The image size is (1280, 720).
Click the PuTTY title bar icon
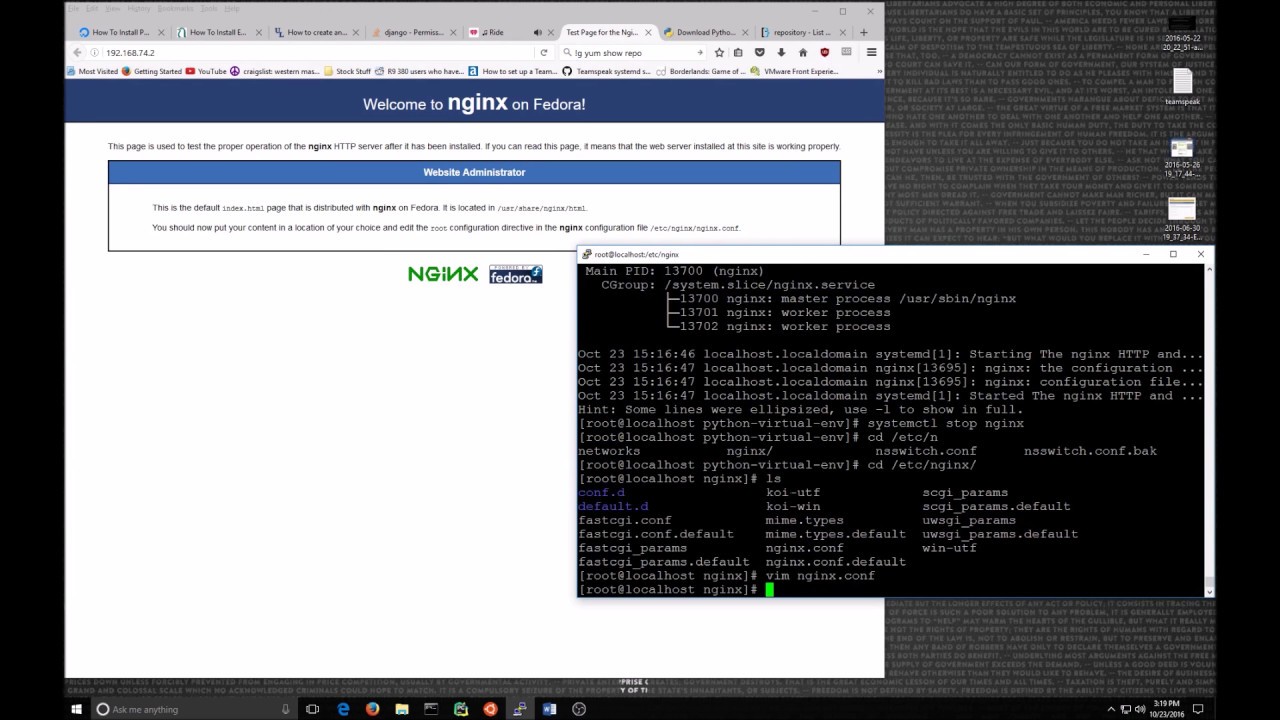pyautogui.click(x=586, y=254)
